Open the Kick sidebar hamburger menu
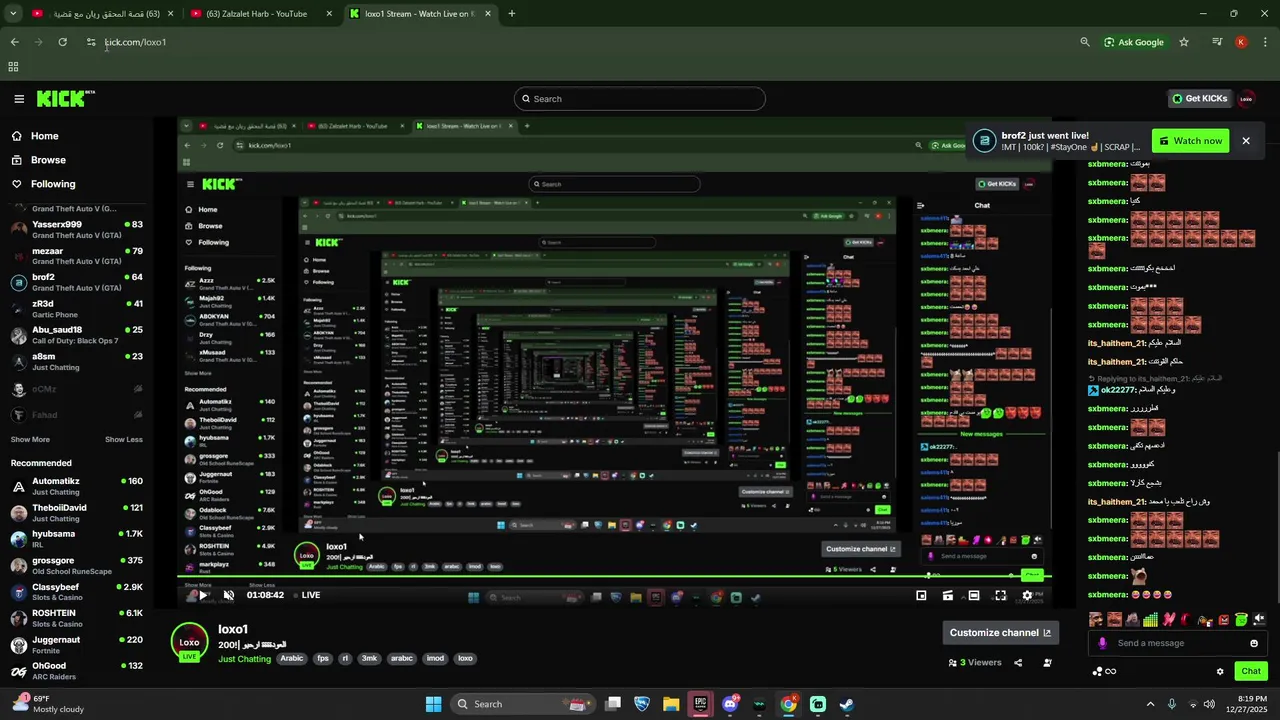Screen dimensions: 1280x720 (19, 99)
